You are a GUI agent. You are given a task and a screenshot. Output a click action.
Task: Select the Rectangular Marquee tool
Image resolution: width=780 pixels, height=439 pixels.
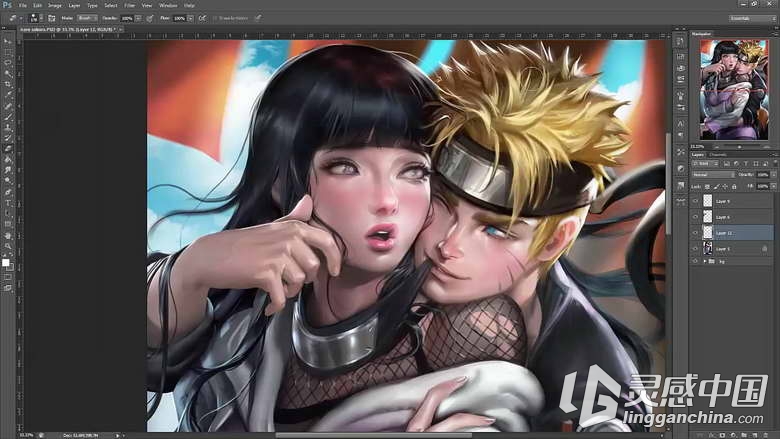click(7, 52)
